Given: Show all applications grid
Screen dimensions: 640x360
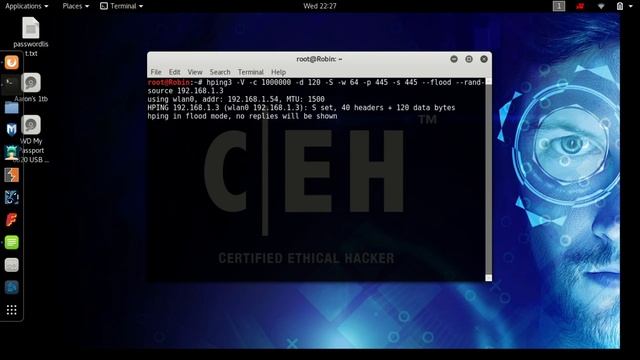Looking at the screenshot, I should tap(11, 310).
